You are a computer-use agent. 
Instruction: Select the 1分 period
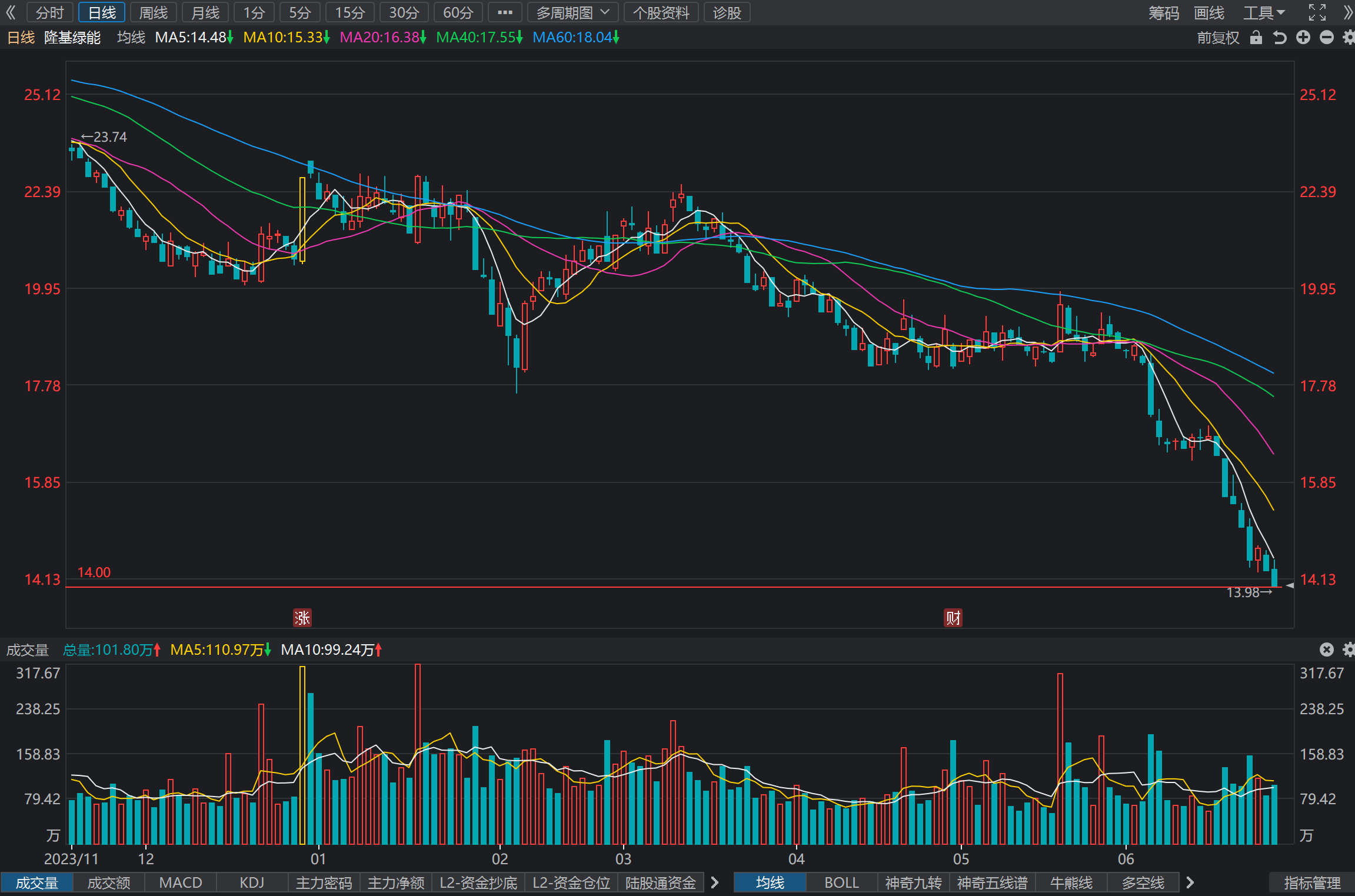point(254,12)
